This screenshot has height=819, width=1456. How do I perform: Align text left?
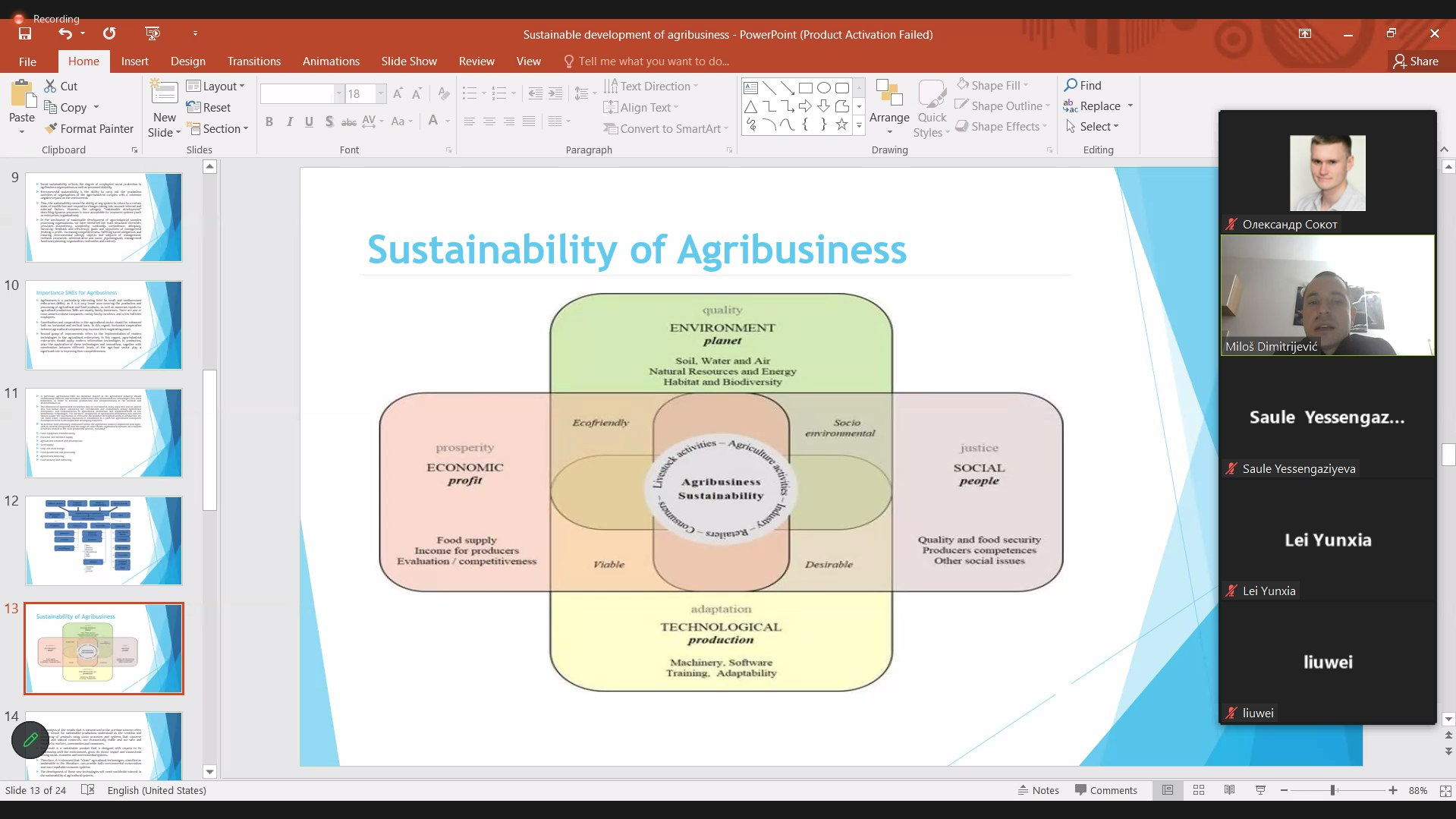point(470,121)
